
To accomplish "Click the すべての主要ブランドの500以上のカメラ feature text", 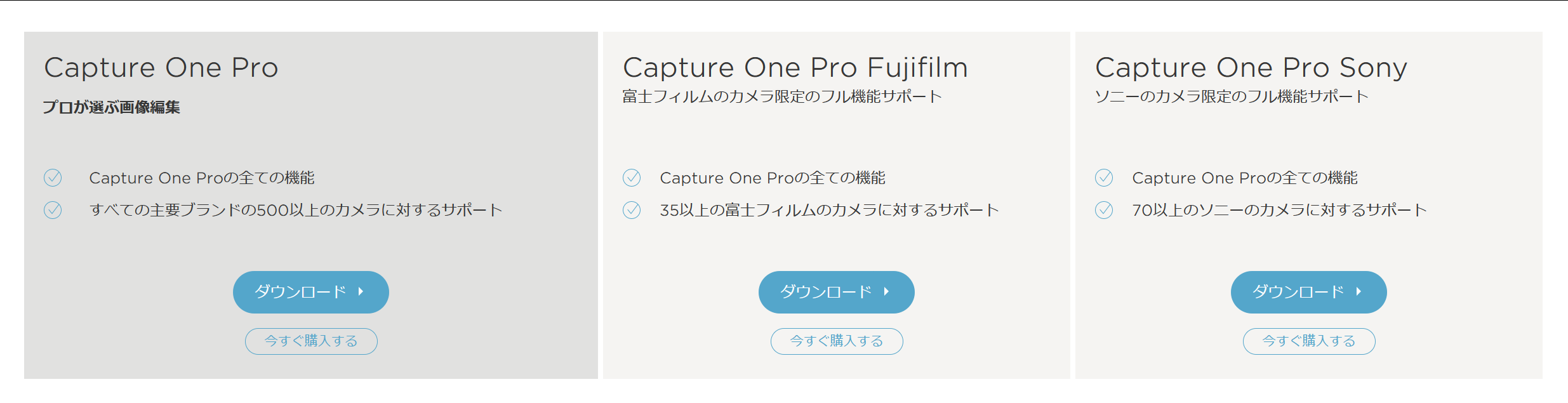I will click(296, 210).
